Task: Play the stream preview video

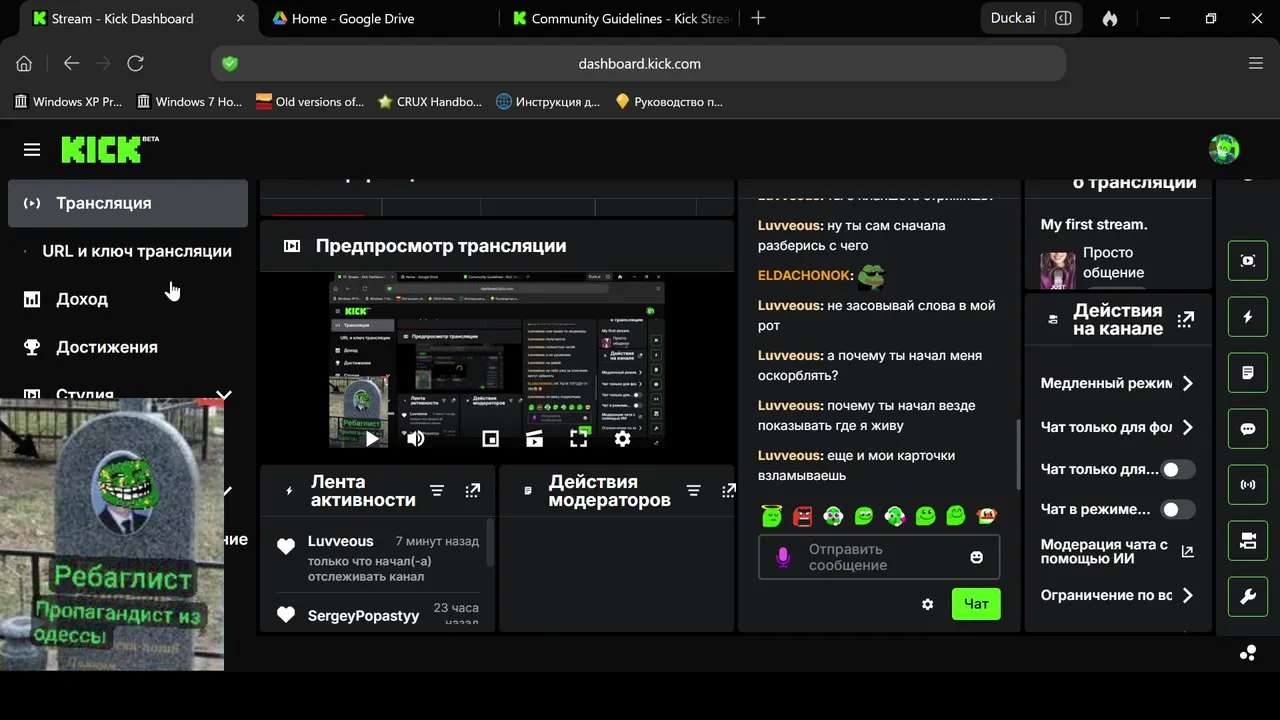Action: coord(372,438)
